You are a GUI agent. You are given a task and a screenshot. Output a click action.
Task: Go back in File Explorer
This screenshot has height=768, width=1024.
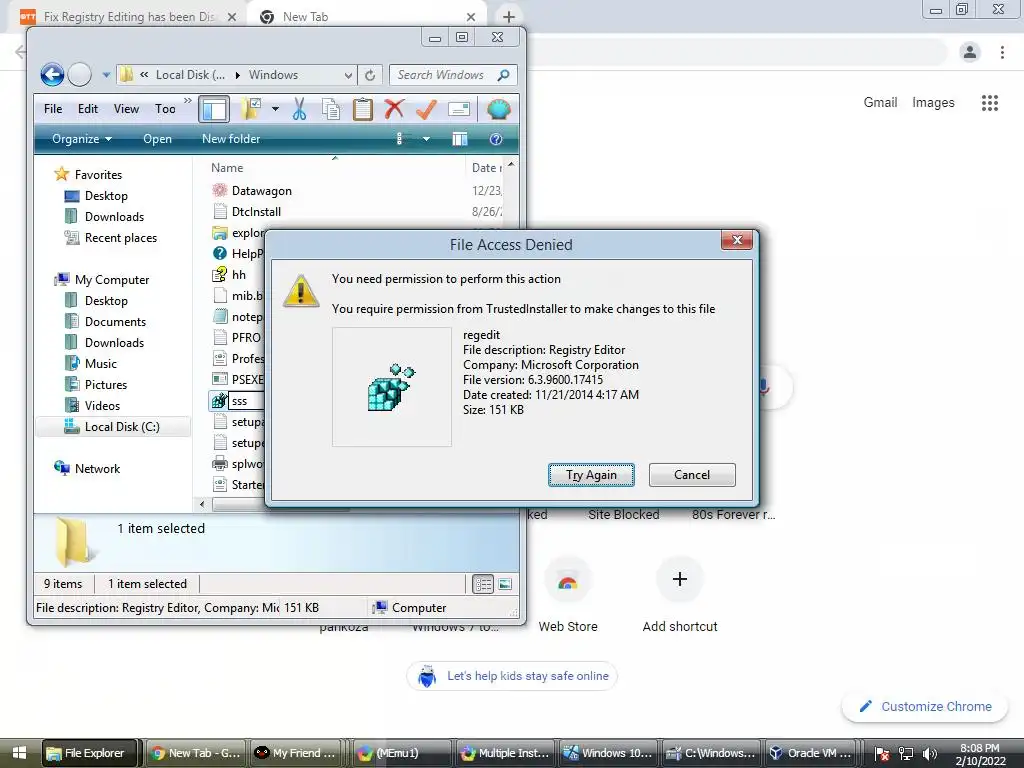pos(52,74)
